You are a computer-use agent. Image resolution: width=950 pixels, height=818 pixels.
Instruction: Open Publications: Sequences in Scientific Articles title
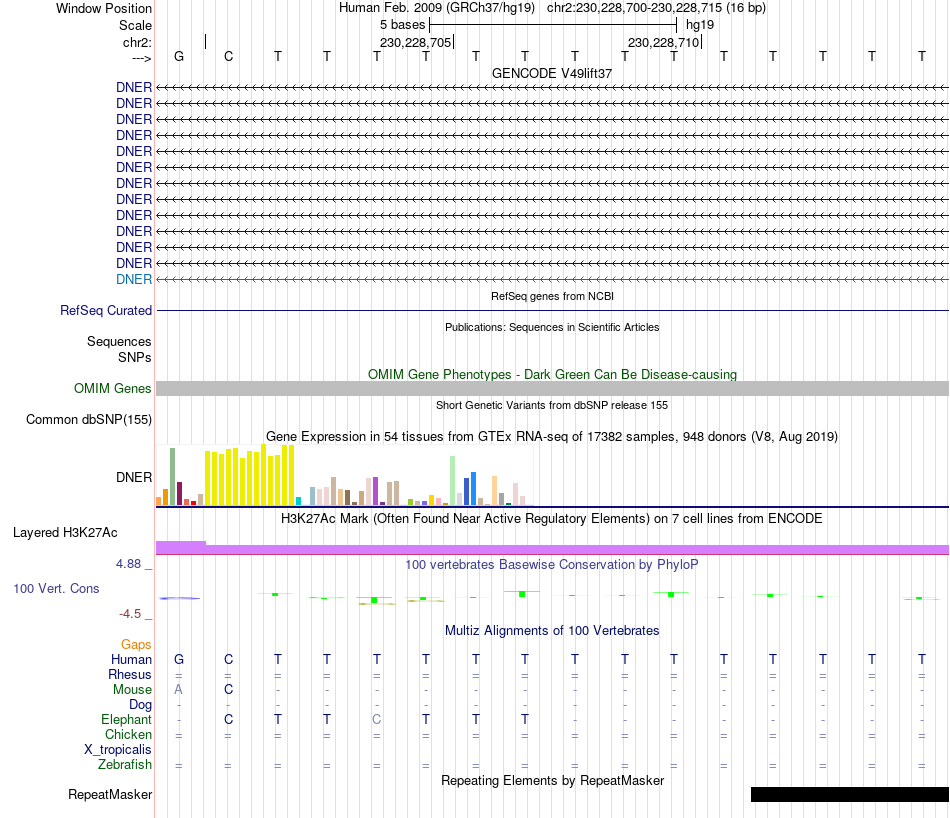[x=552, y=327]
